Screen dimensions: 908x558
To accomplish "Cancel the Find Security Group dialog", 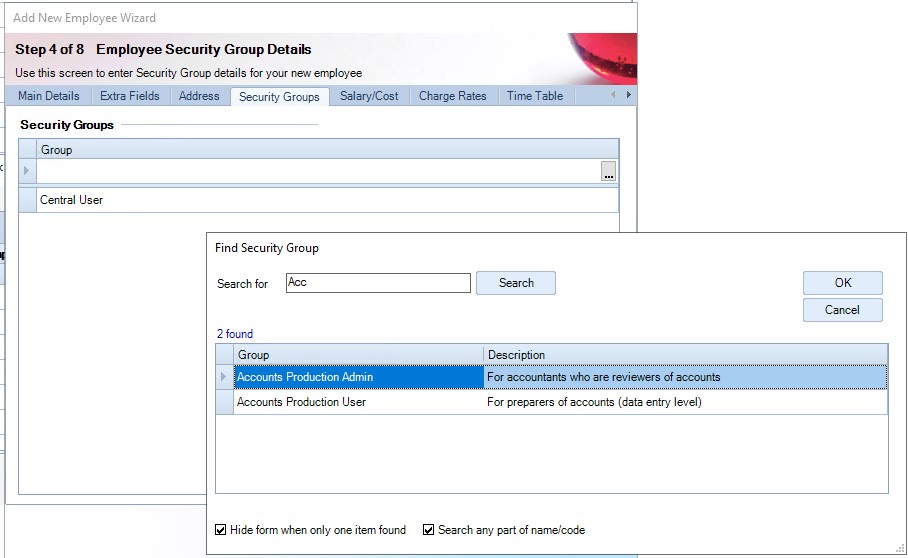I will 843,310.
